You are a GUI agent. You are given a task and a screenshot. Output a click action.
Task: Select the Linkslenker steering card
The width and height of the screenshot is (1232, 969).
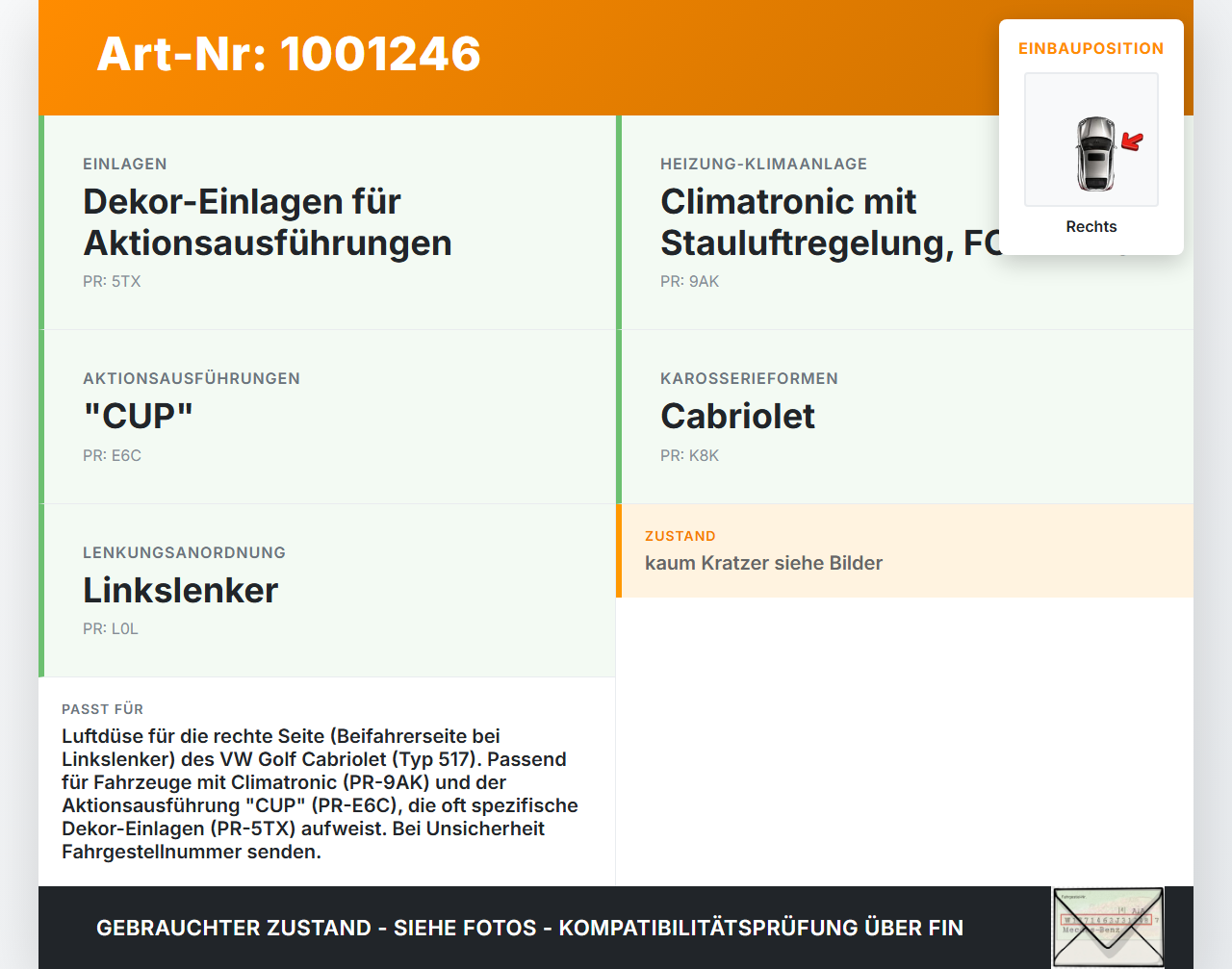[x=327, y=591]
